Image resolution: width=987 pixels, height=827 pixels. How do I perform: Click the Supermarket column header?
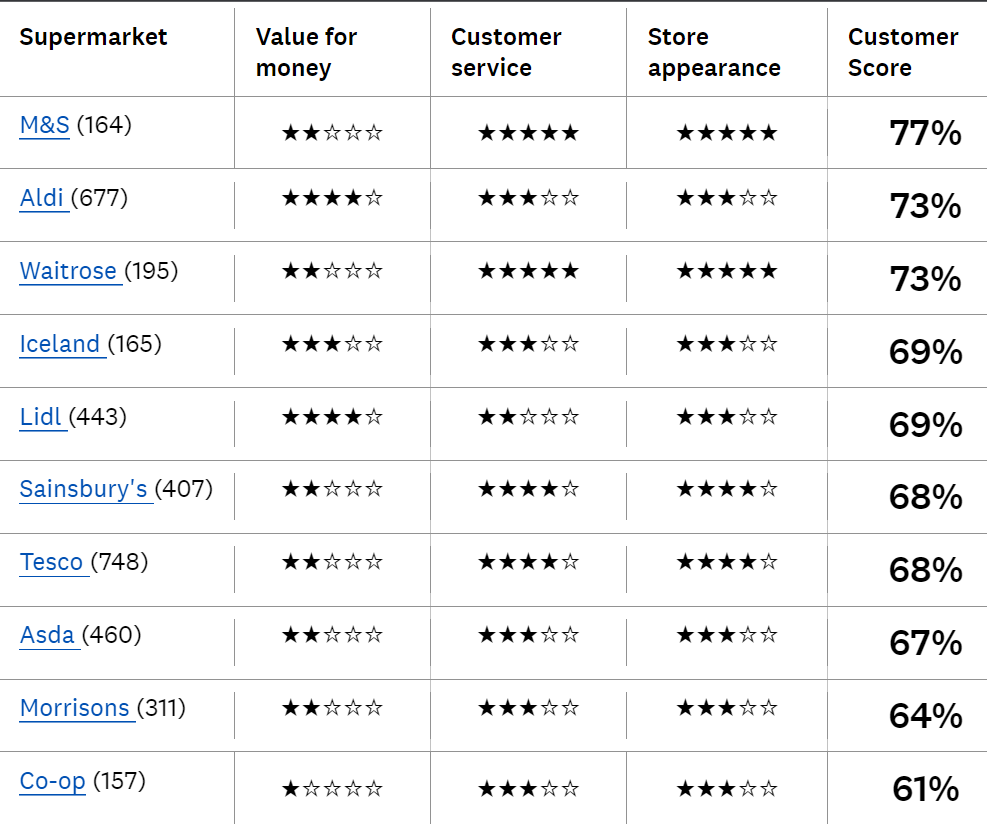click(93, 37)
